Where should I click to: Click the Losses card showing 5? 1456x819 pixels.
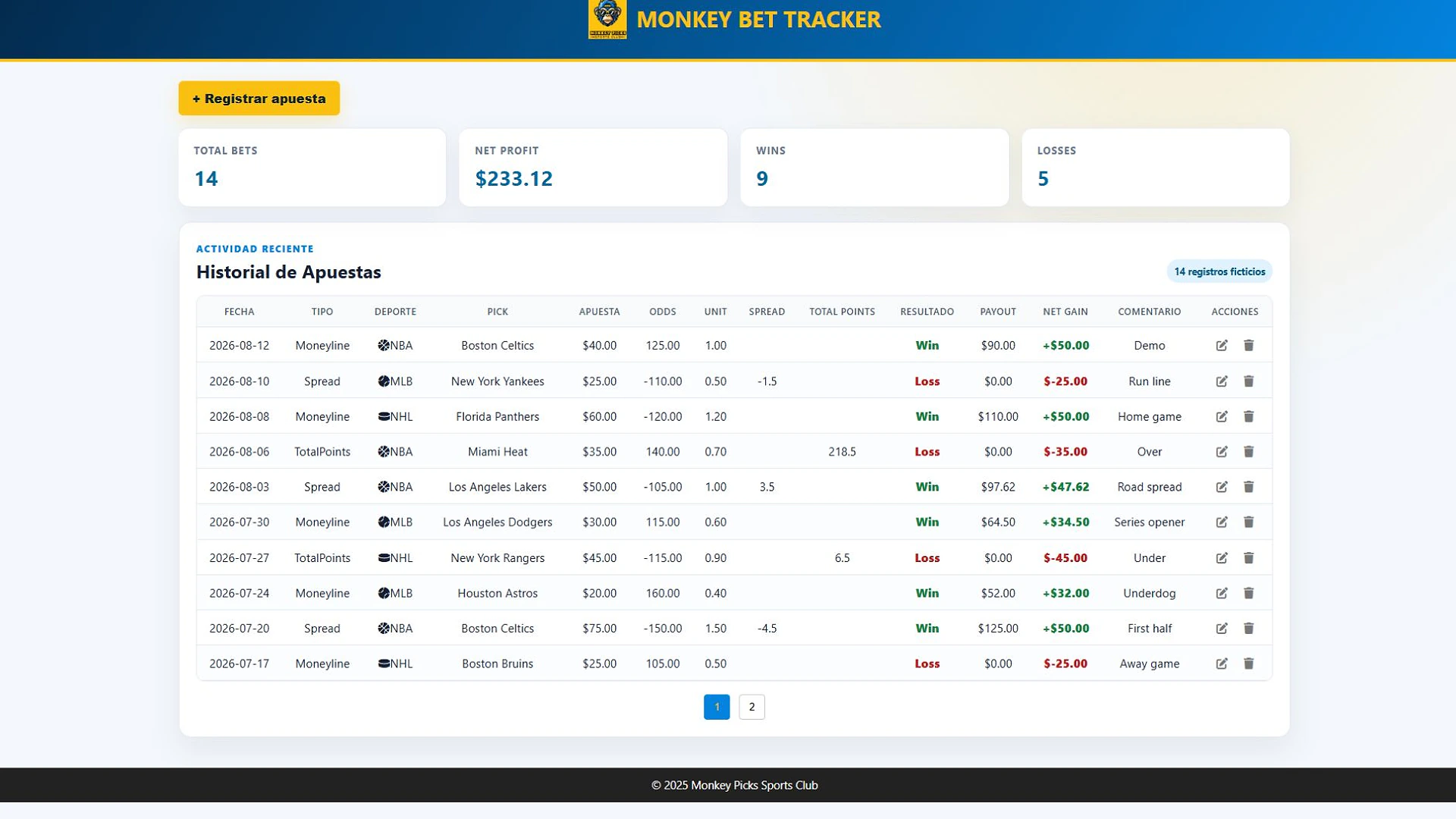coord(1156,168)
